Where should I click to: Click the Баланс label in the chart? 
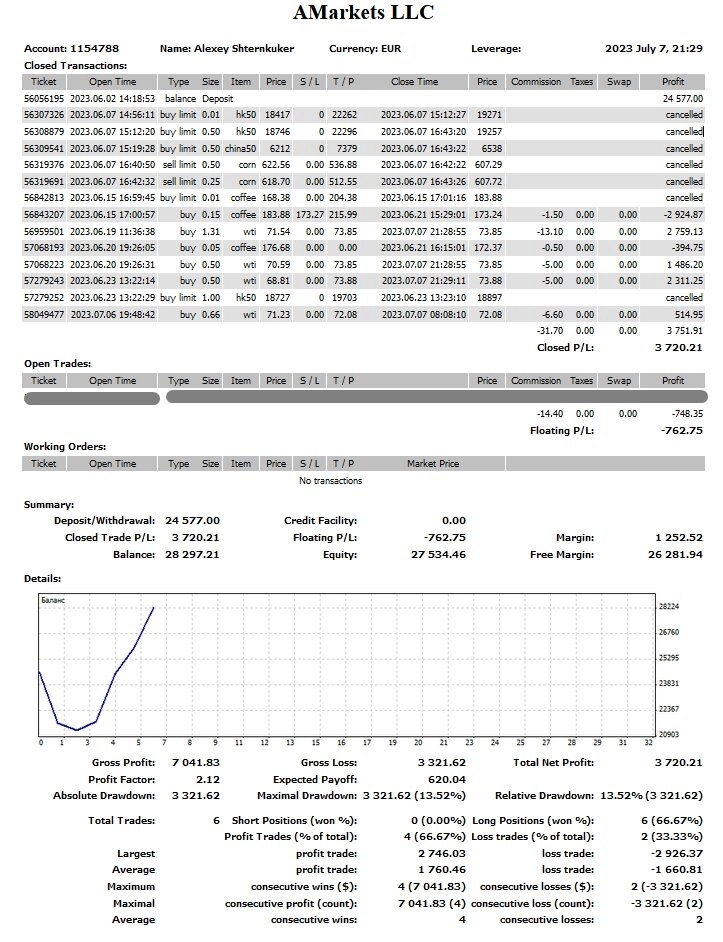pyautogui.click(x=52, y=597)
